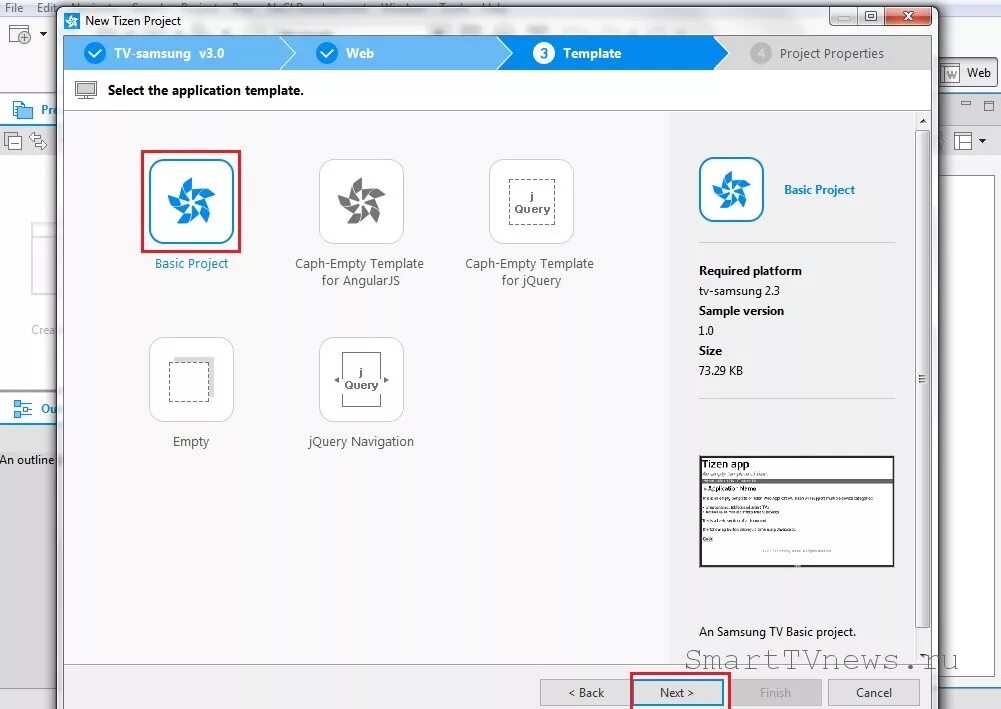The image size is (1001, 709).
Task: Click the new wizard toolbar icon
Action: pos(20,34)
